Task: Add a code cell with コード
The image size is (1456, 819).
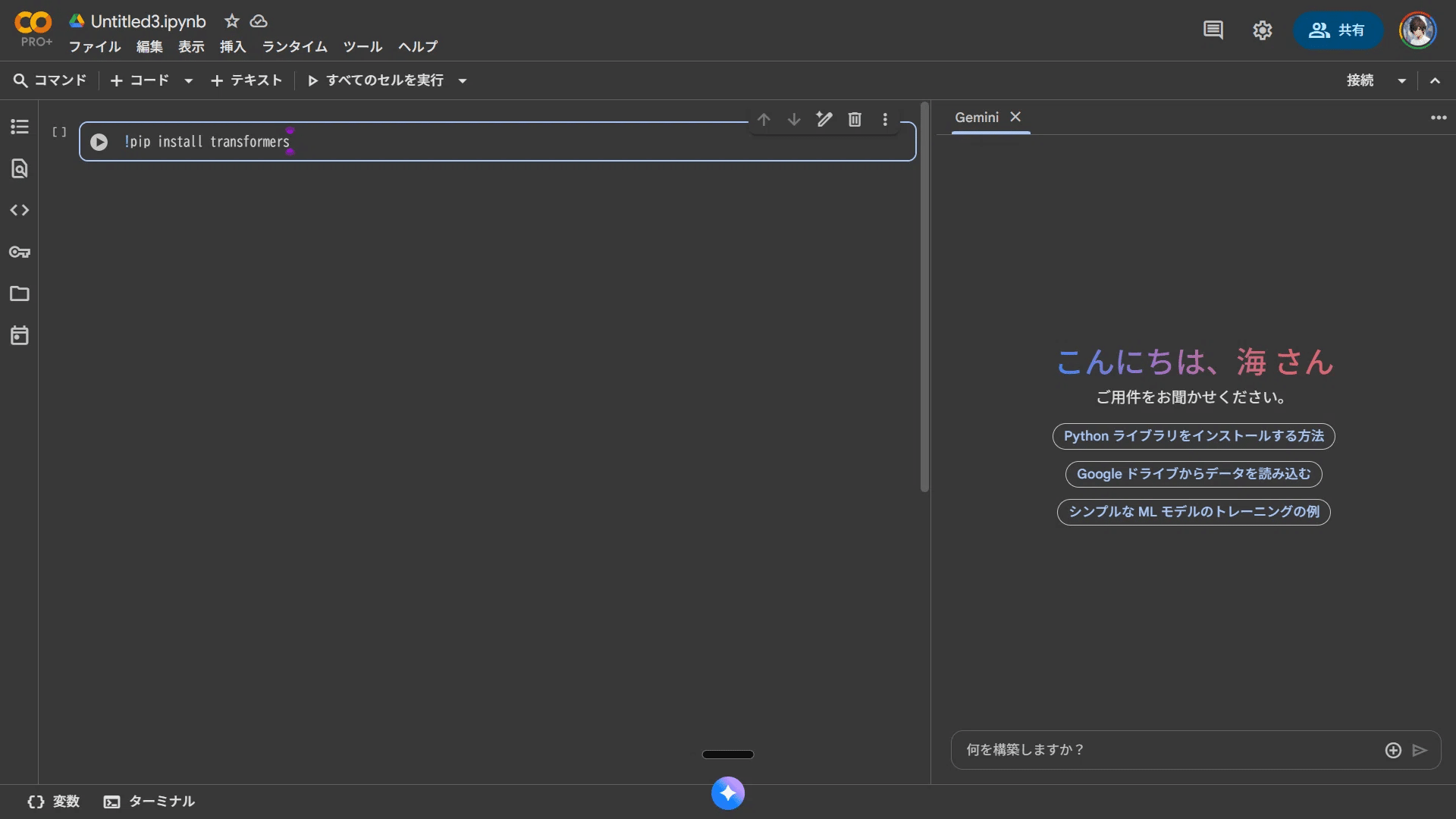Action: tap(140, 80)
